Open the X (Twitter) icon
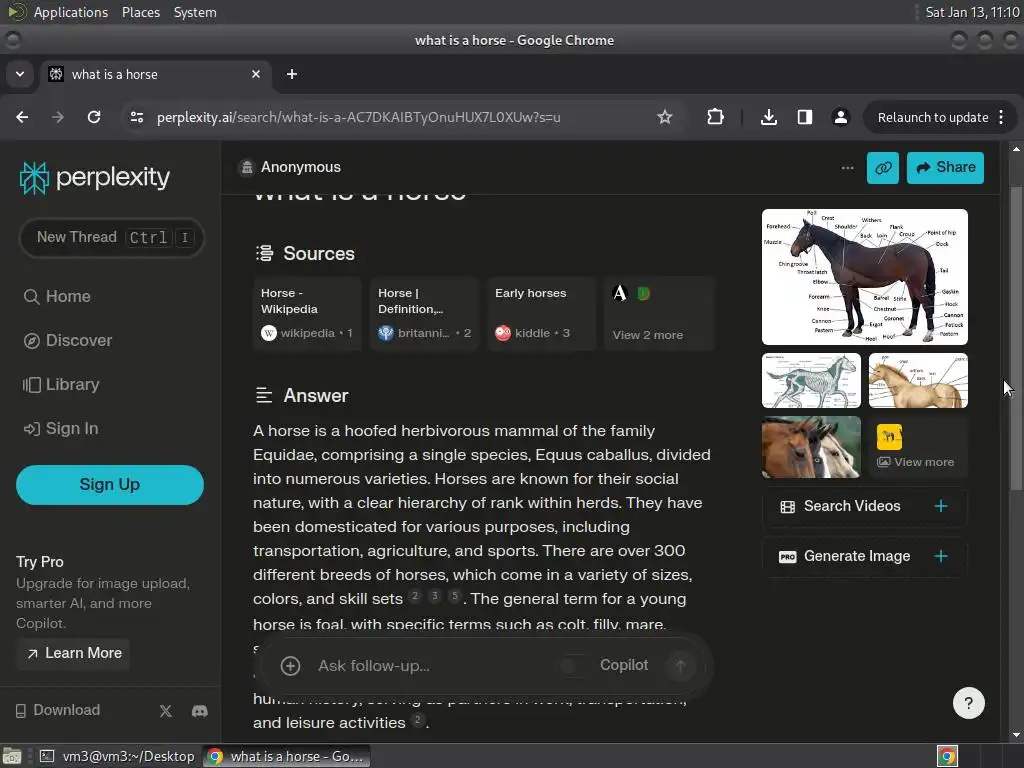The width and height of the screenshot is (1024, 768). click(166, 711)
